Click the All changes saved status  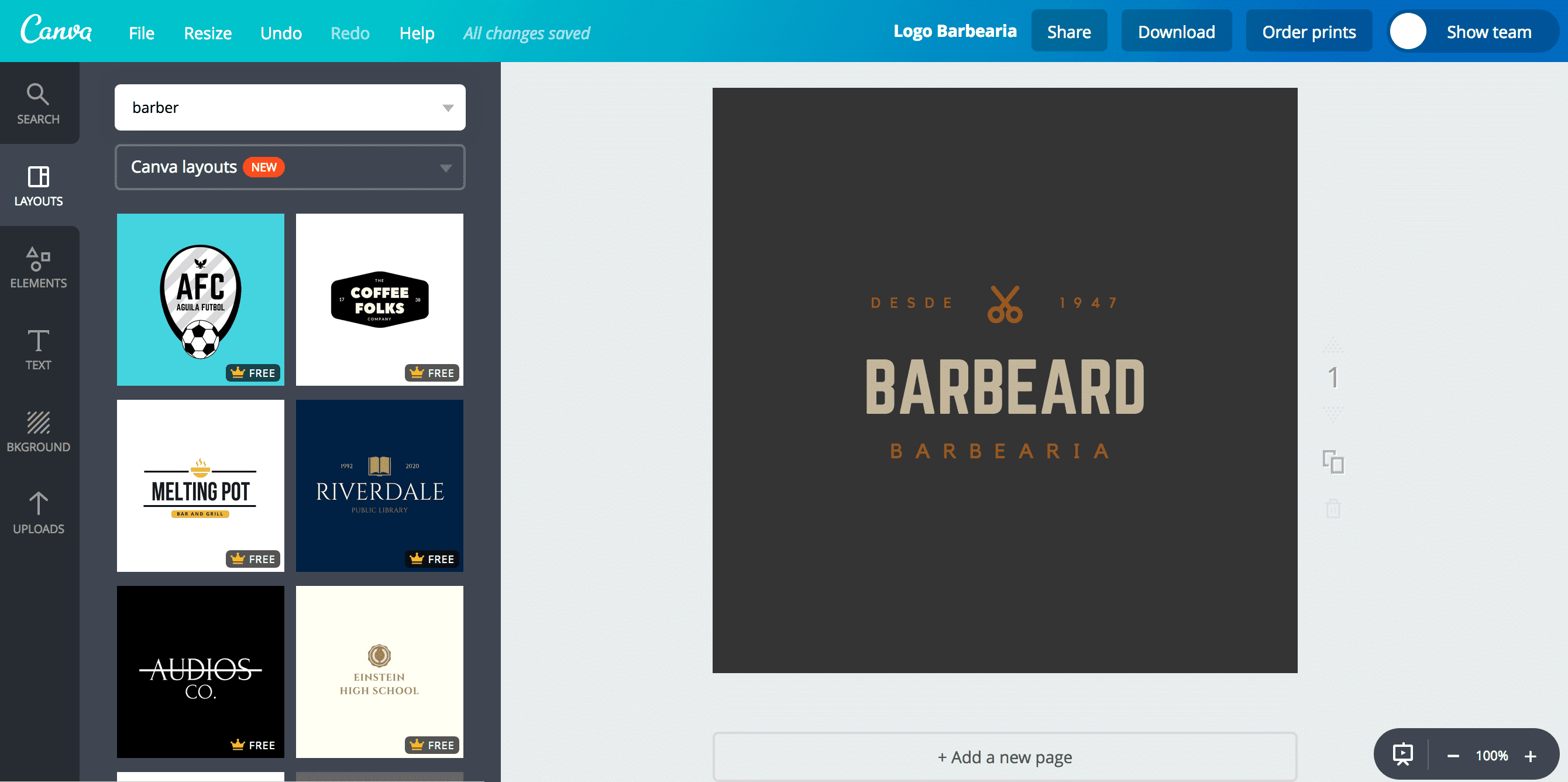(527, 33)
